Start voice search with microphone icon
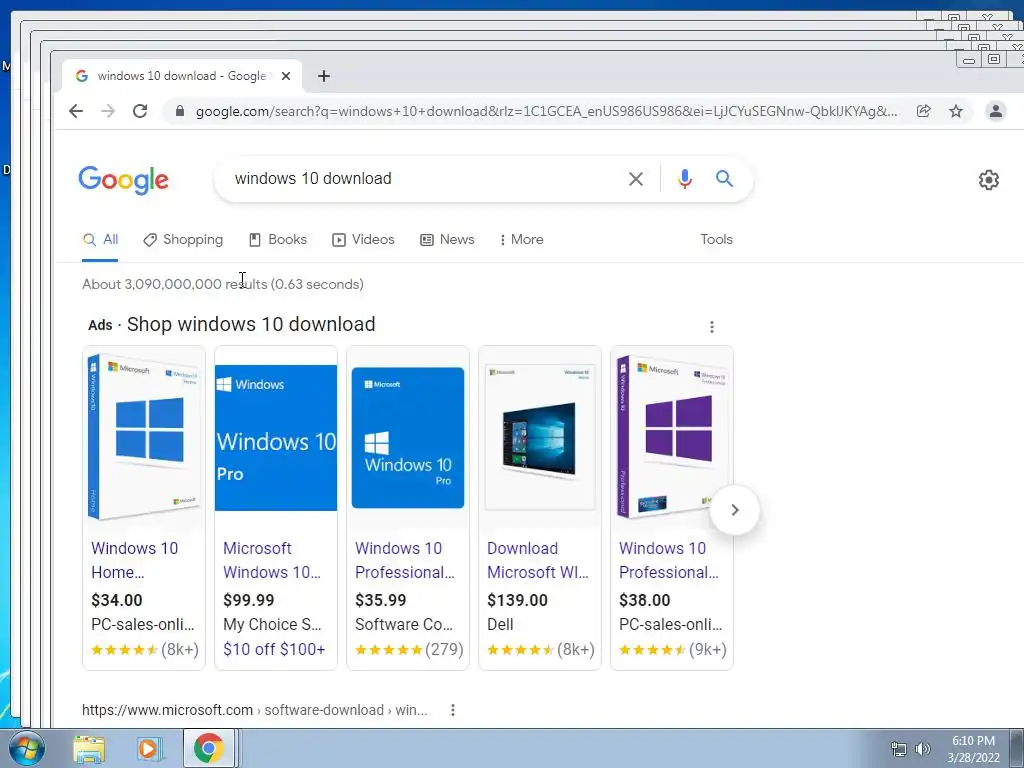This screenshot has height=768, width=1024. (x=684, y=179)
